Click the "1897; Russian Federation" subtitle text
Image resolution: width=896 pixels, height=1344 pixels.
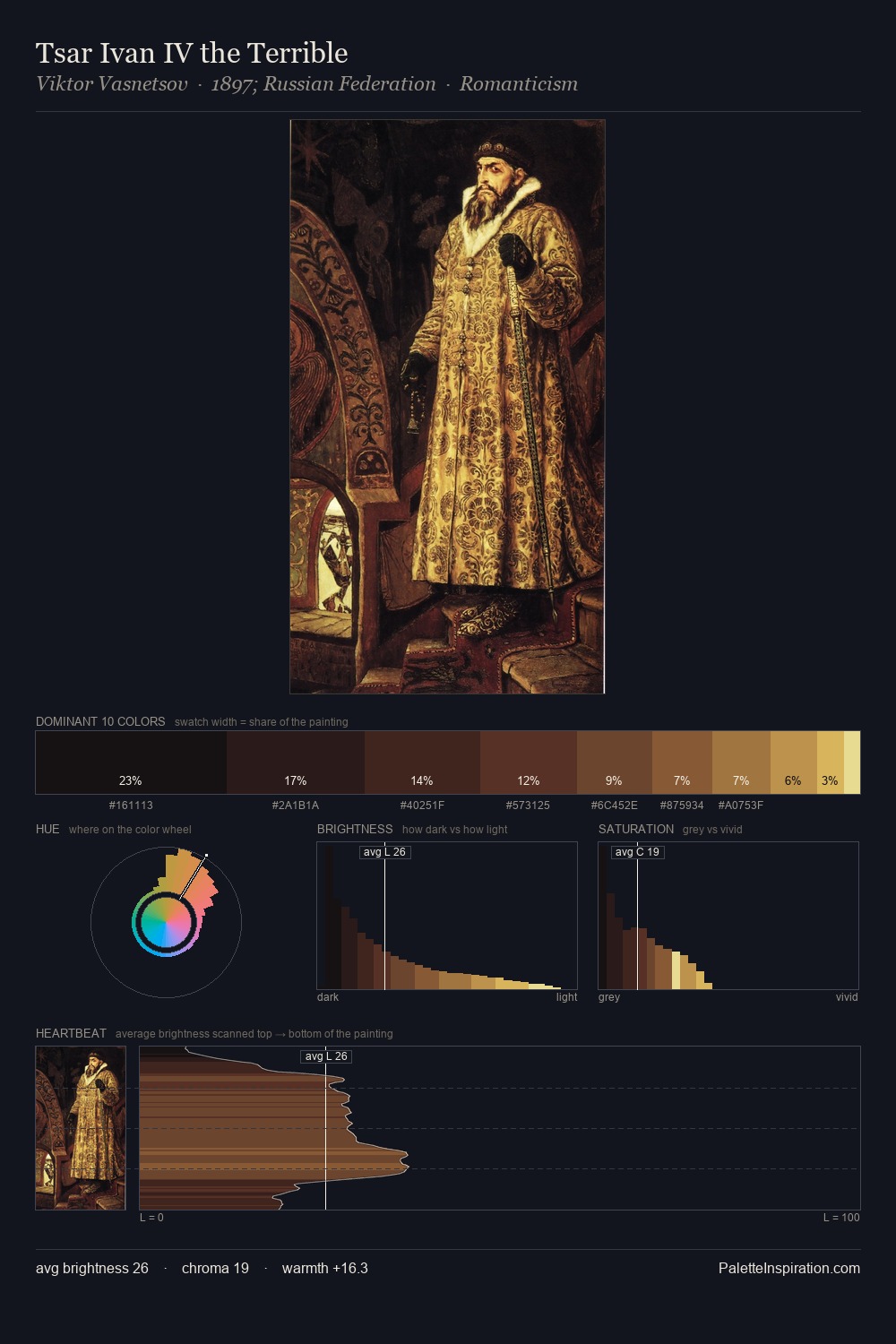323,84
